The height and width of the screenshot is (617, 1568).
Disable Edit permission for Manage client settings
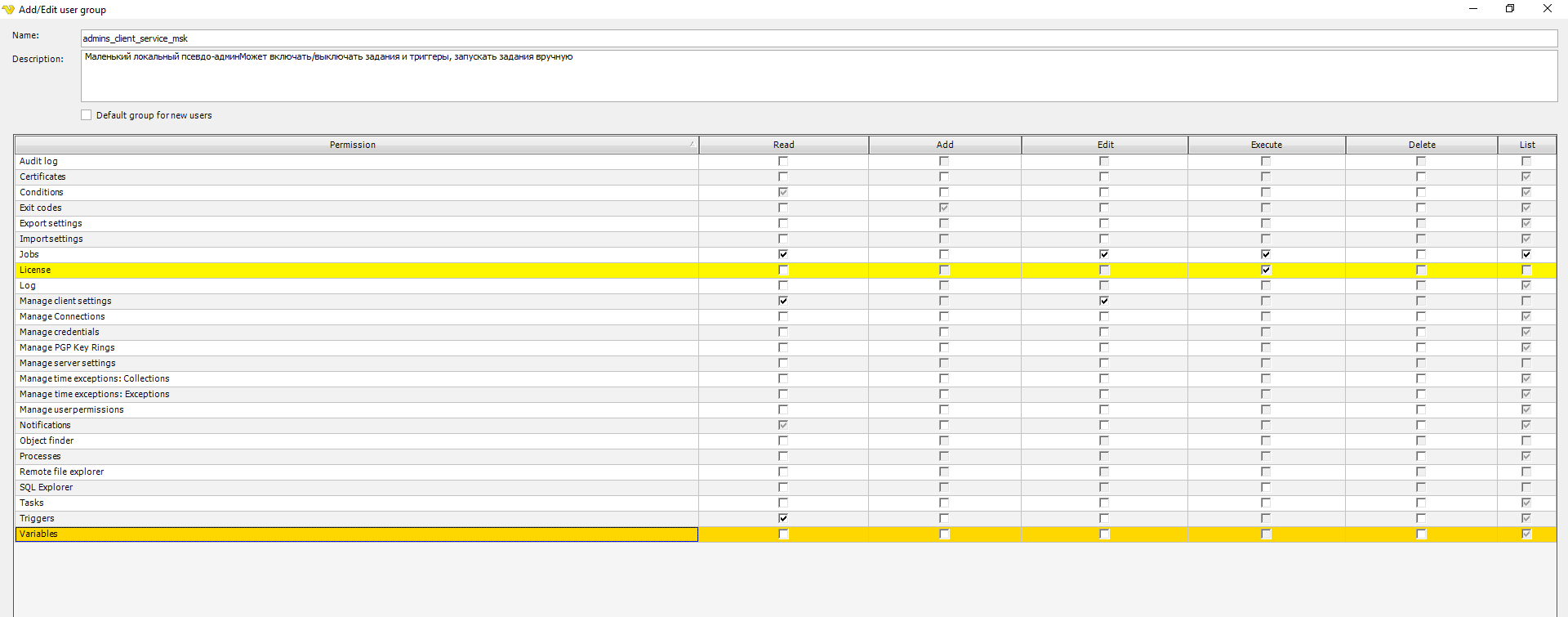point(1104,301)
